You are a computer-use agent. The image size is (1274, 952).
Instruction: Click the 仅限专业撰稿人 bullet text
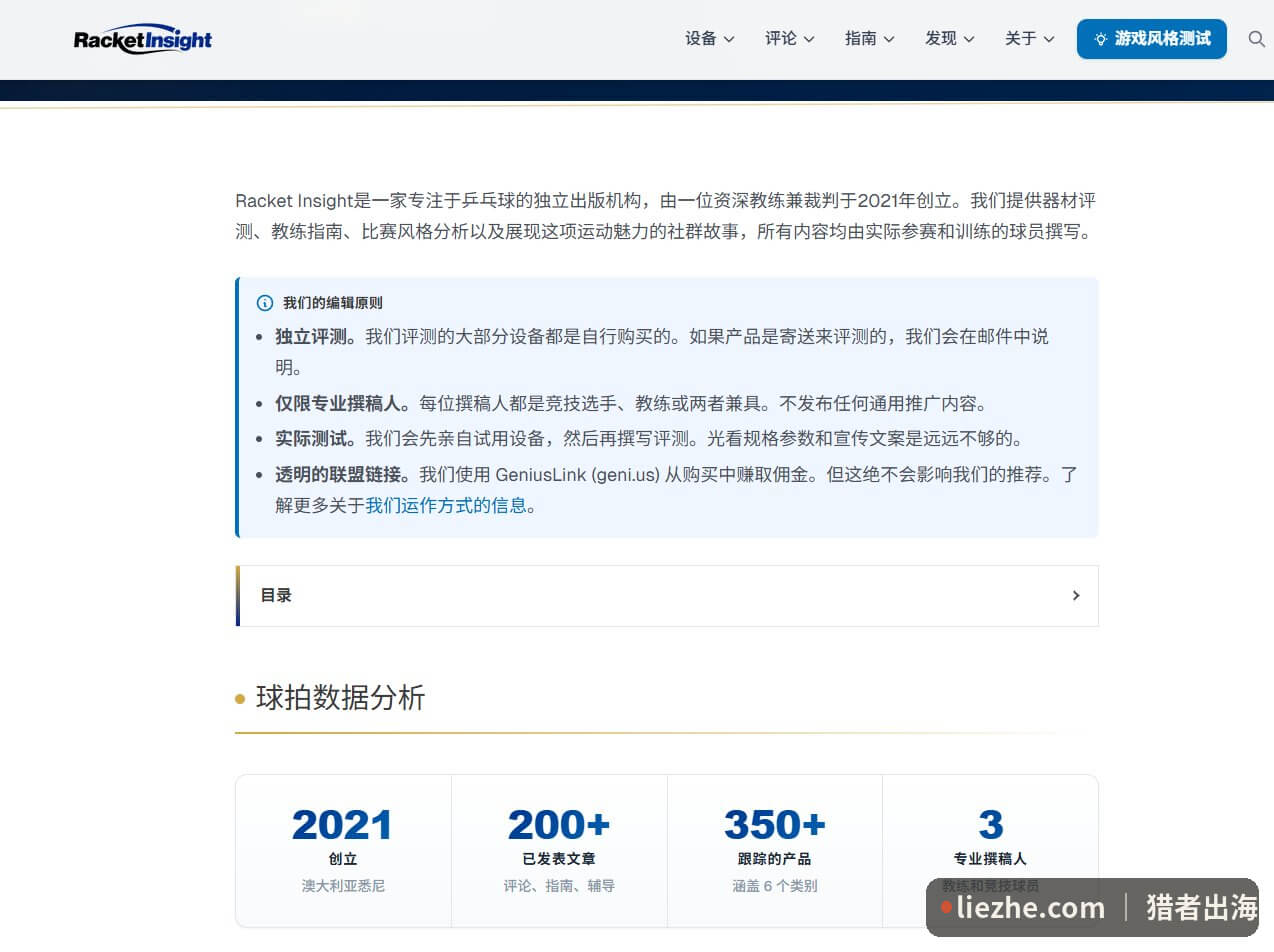pyautogui.click(x=343, y=404)
